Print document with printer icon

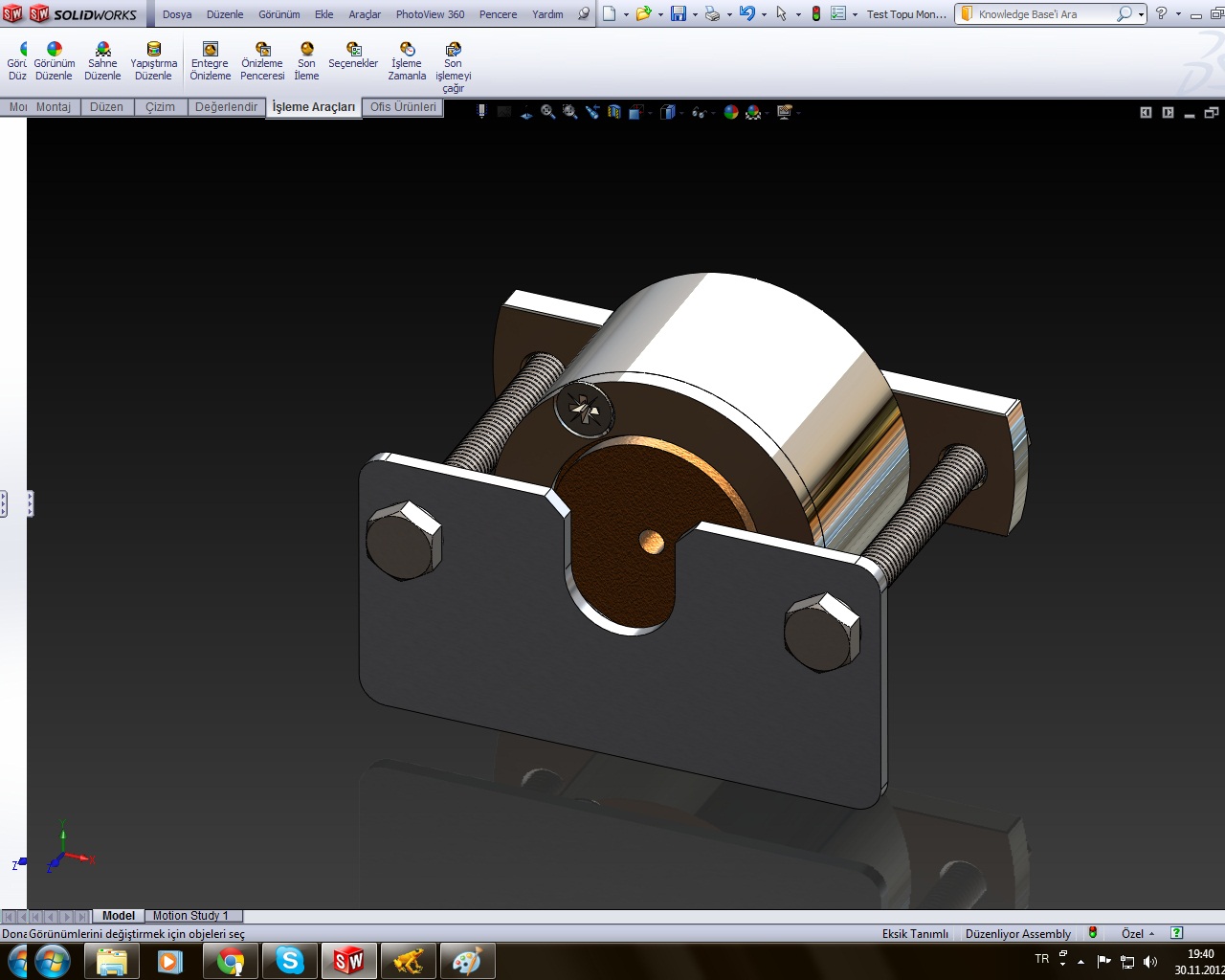pyautogui.click(x=712, y=13)
